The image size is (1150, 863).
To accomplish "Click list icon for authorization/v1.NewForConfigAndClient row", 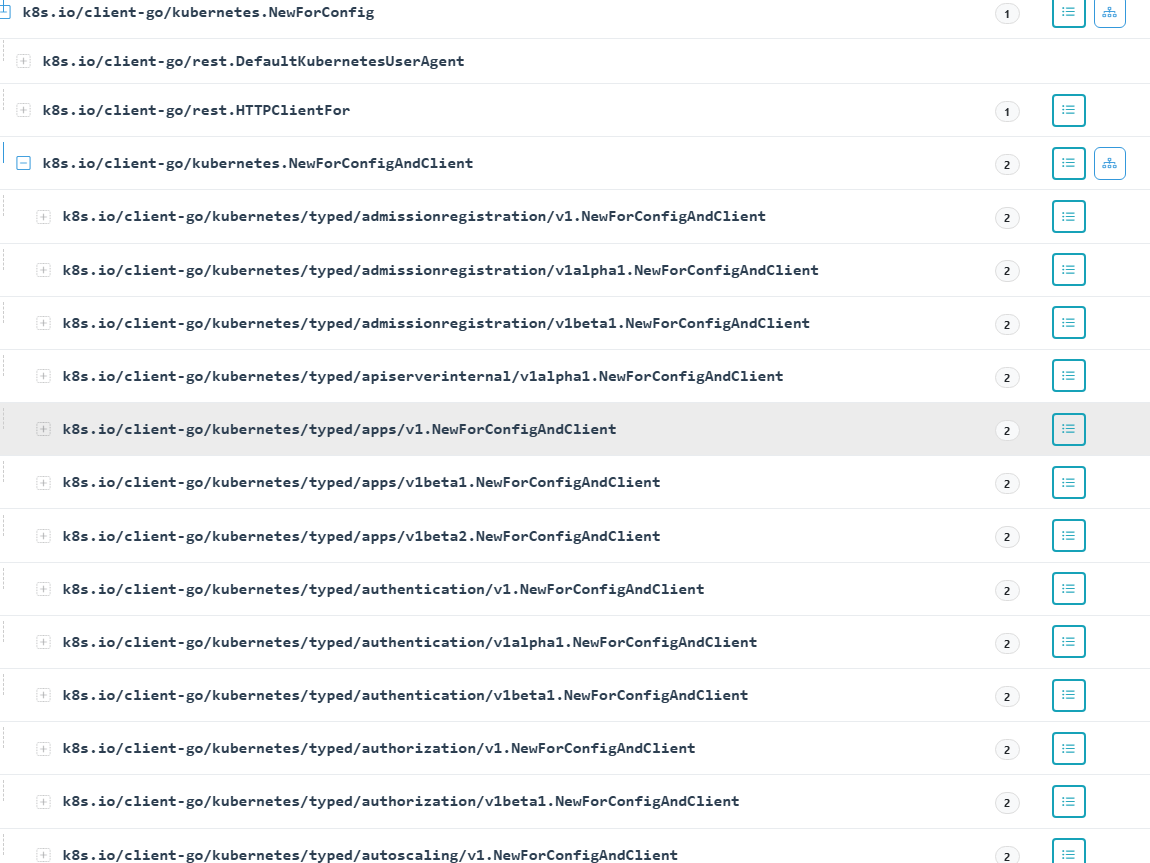I will point(1068,748).
